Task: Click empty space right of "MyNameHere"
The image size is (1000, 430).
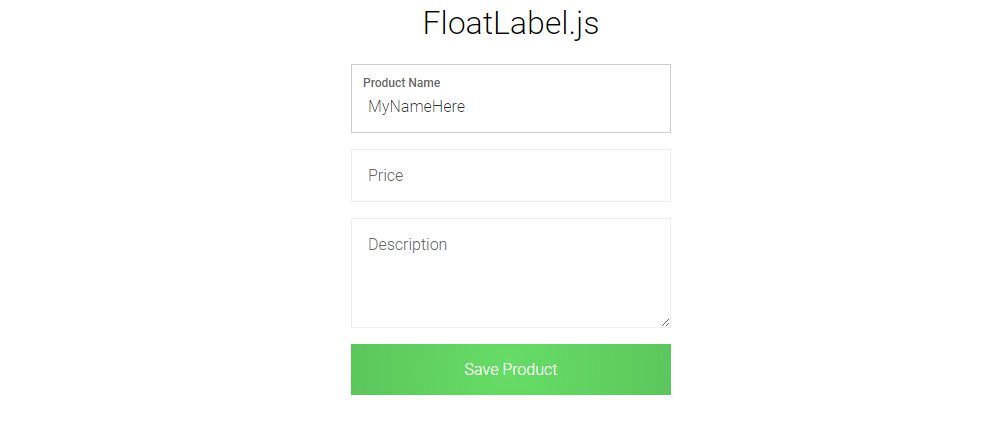Action: 570,107
